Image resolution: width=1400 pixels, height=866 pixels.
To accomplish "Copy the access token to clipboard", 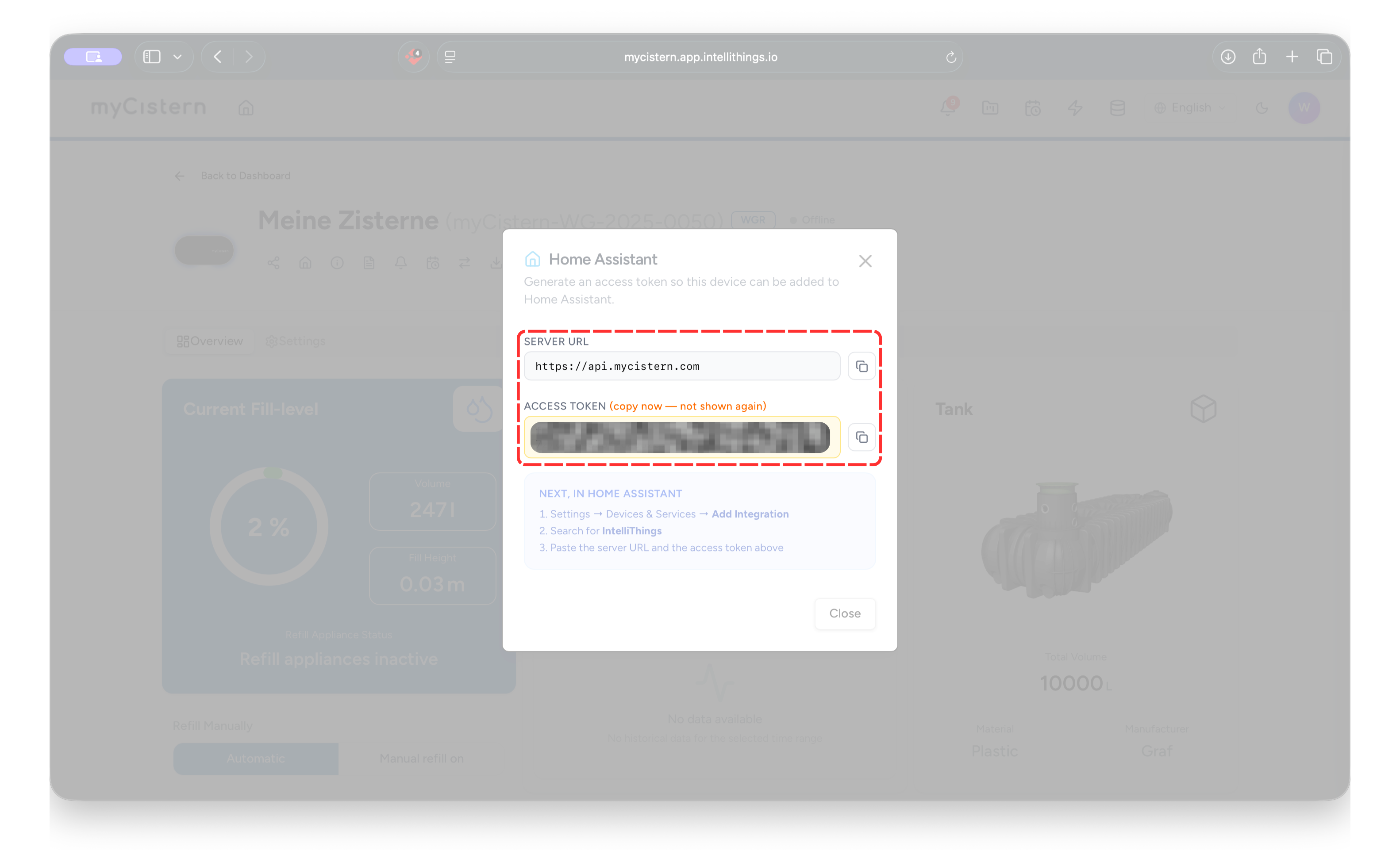I will coord(862,437).
